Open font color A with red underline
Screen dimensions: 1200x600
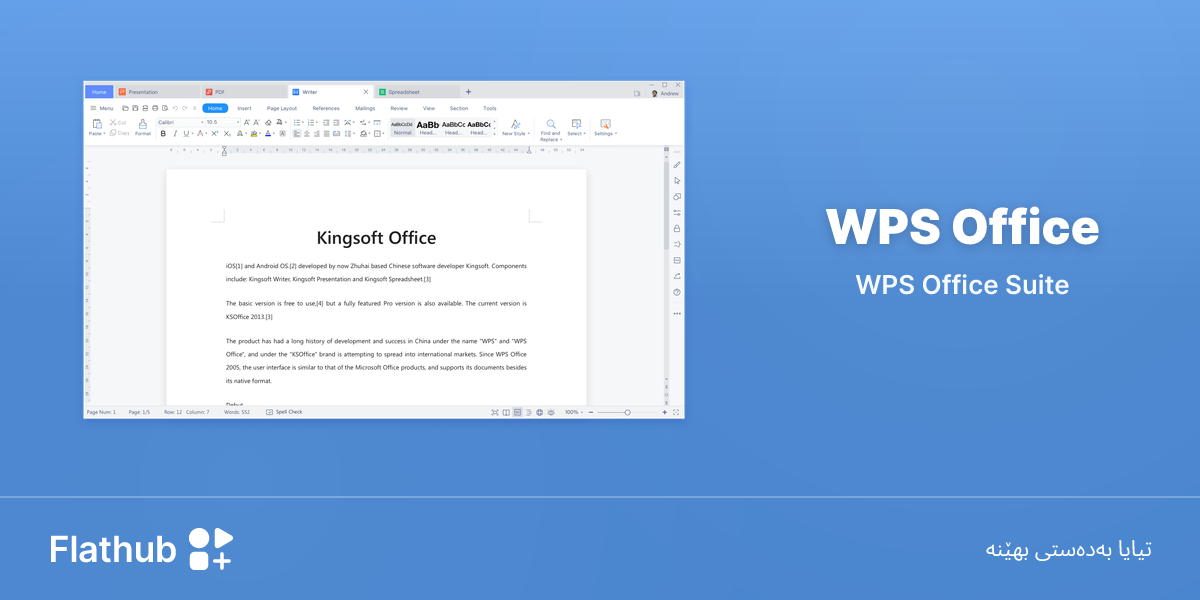tap(200, 133)
